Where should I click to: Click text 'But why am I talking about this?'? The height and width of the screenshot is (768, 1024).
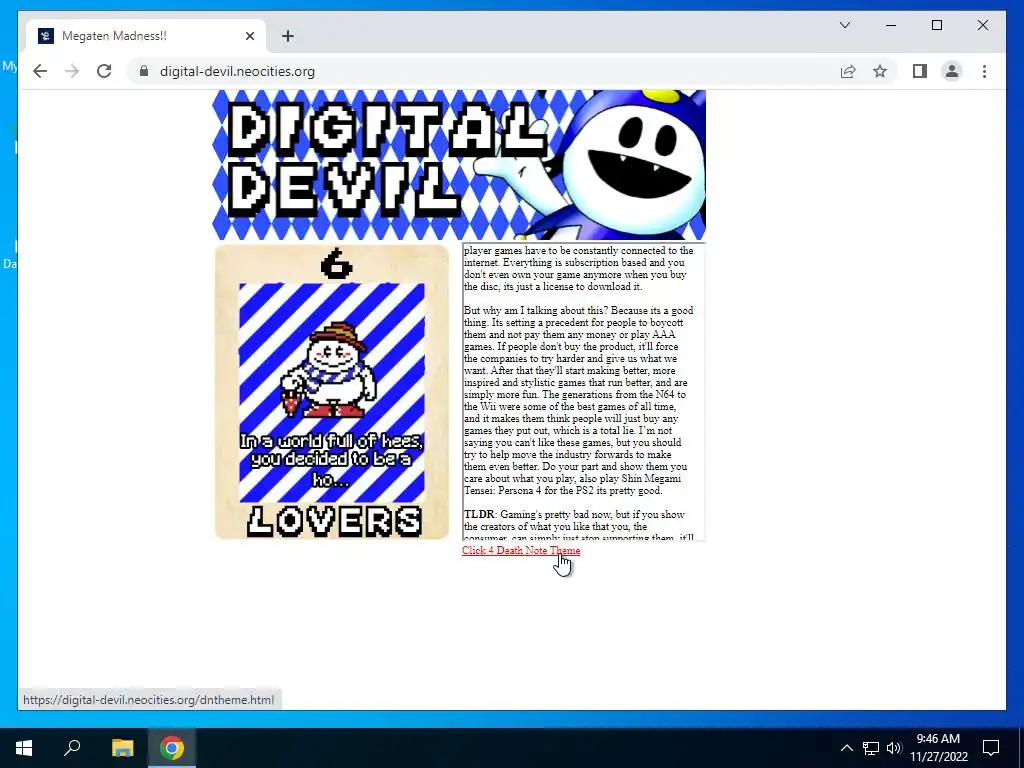pyautogui.click(x=535, y=310)
